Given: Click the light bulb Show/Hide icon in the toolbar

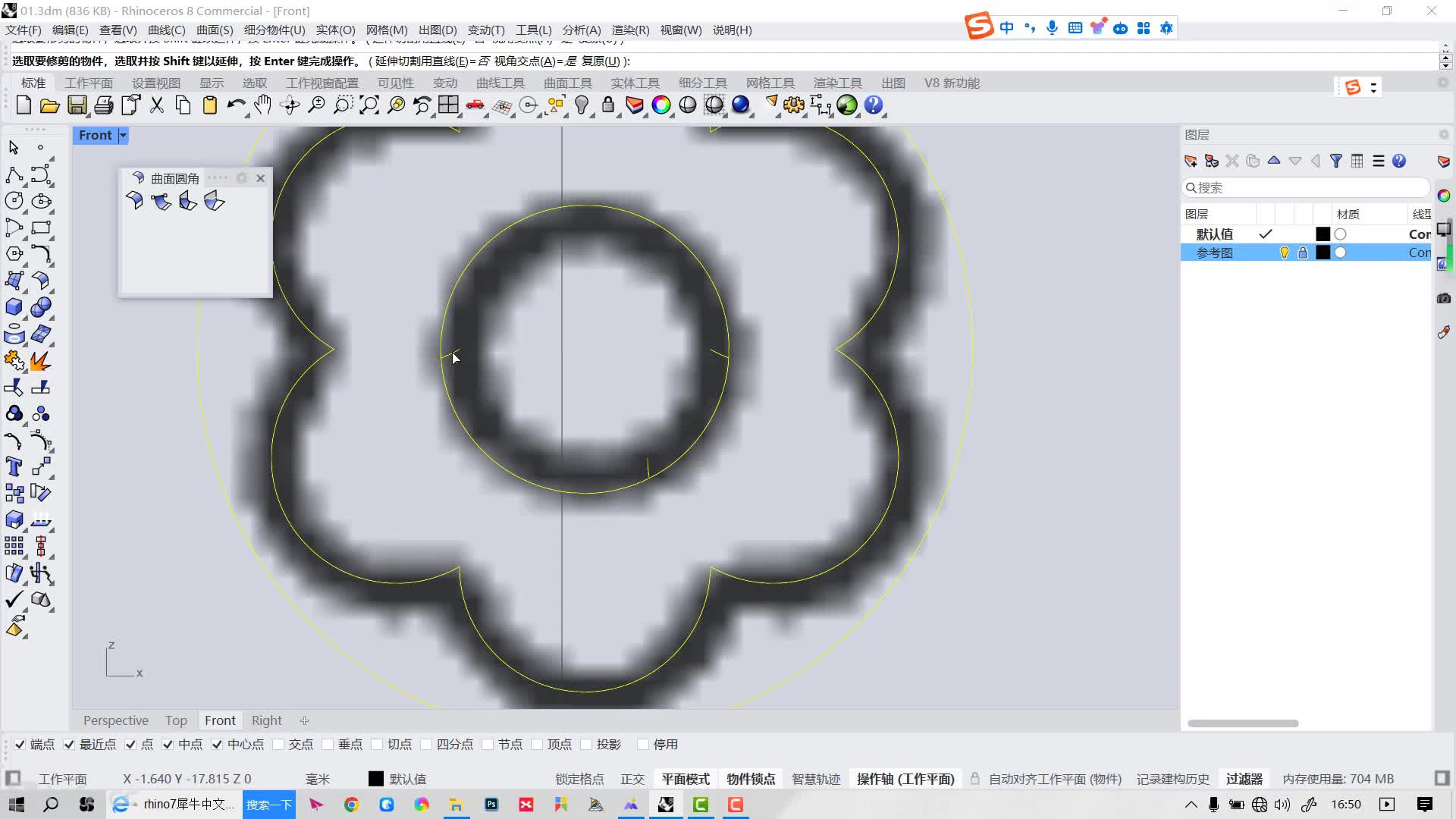Looking at the screenshot, I should point(582,105).
